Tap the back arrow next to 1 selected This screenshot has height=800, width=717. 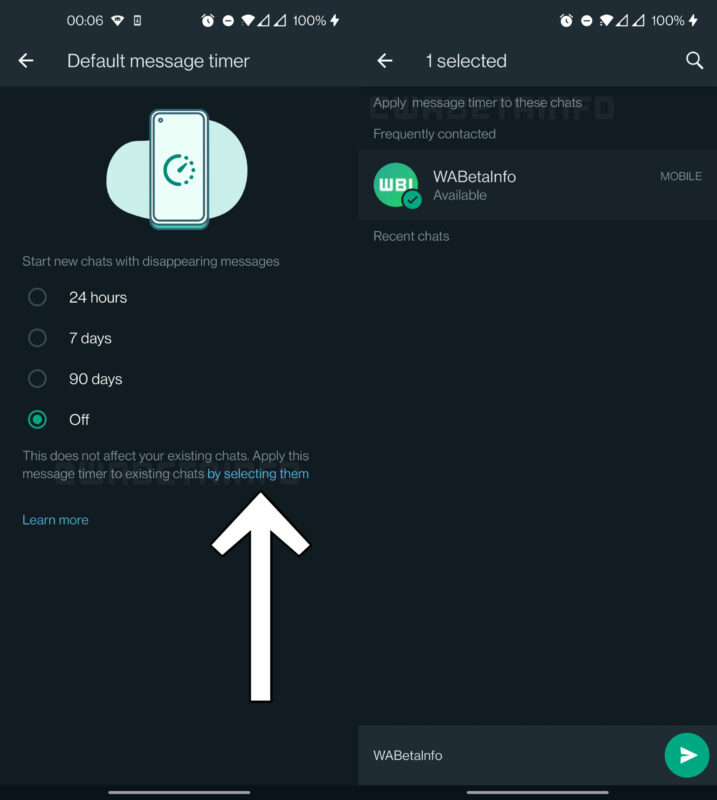(384, 61)
